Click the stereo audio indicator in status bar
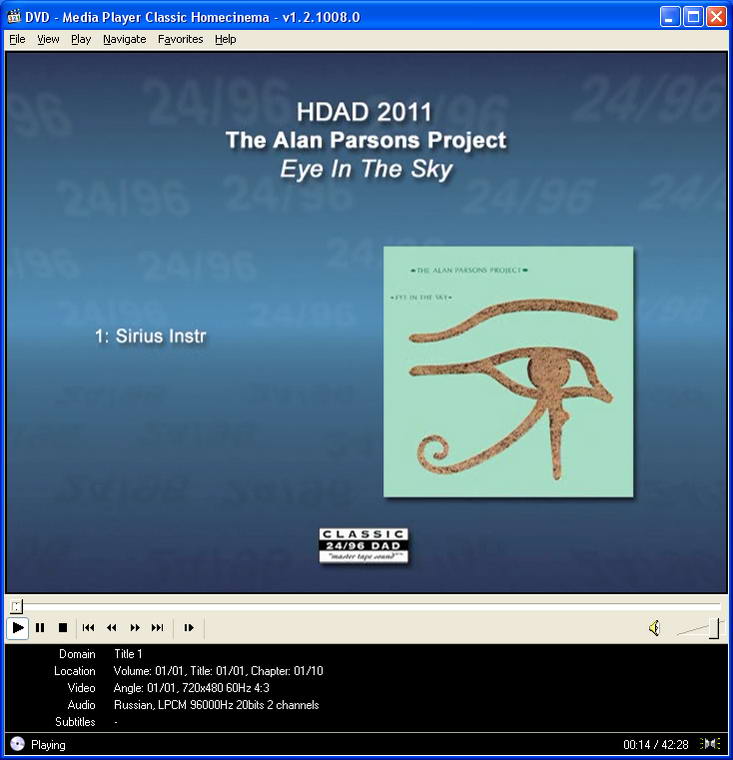Screen dimensions: 733x760 click(710, 744)
